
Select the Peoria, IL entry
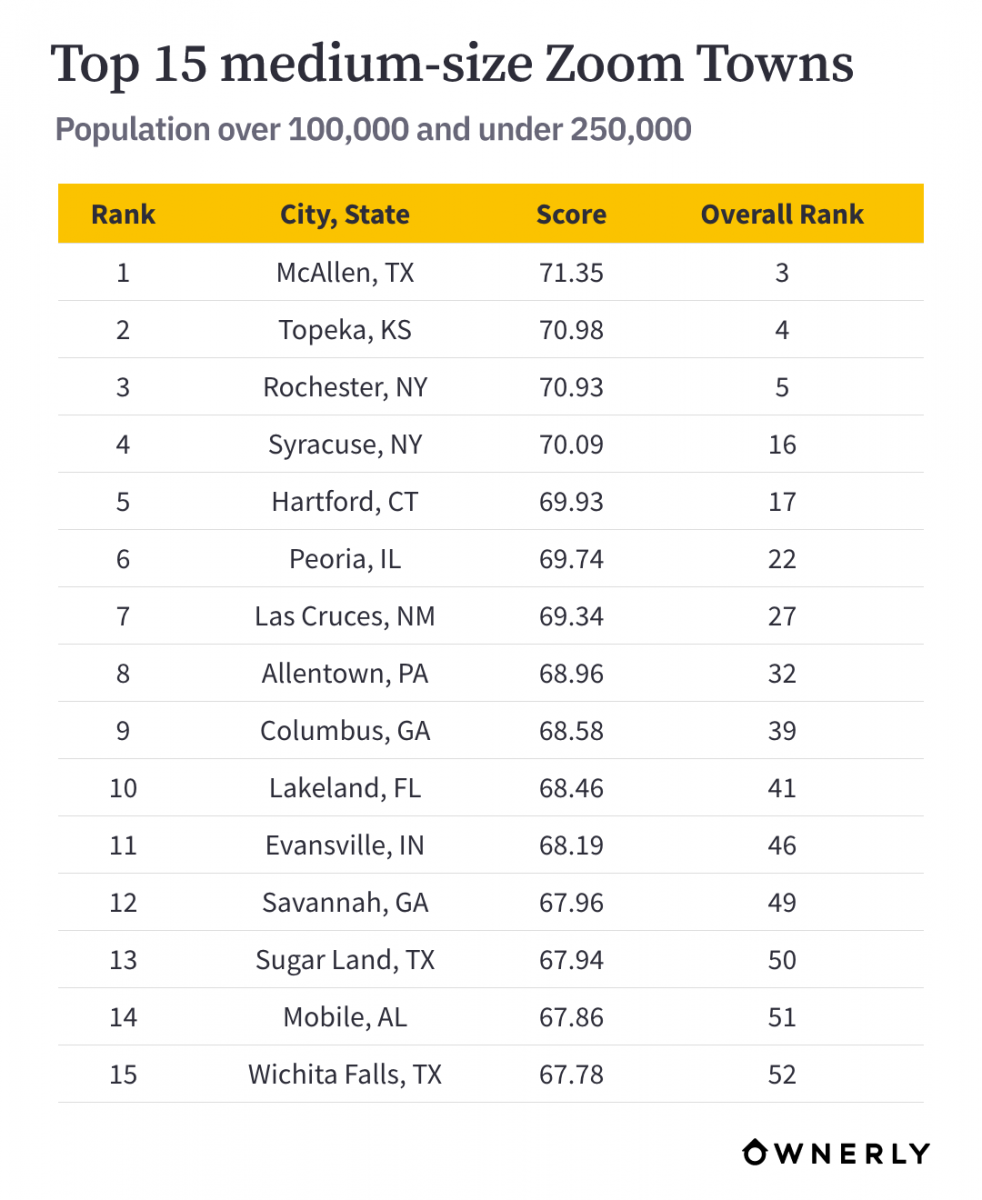click(345, 559)
